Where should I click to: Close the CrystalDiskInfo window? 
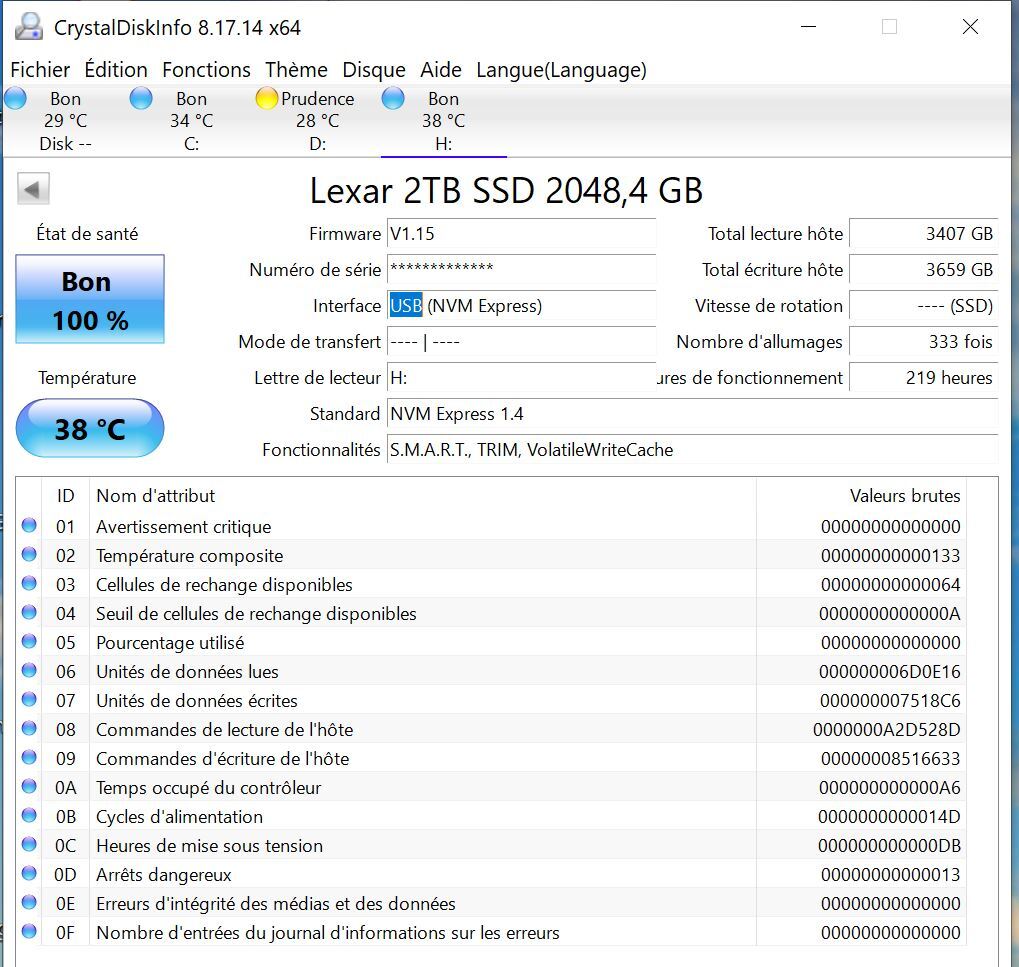pyautogui.click(x=970, y=27)
